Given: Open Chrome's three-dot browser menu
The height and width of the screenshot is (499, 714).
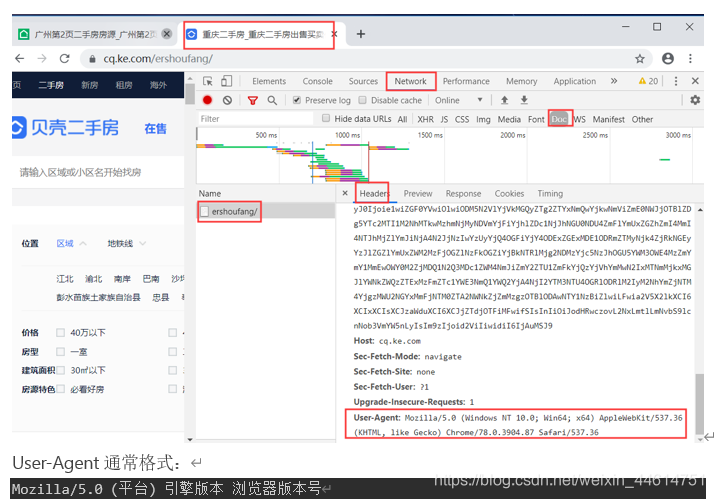Looking at the screenshot, I should tap(690, 59).
